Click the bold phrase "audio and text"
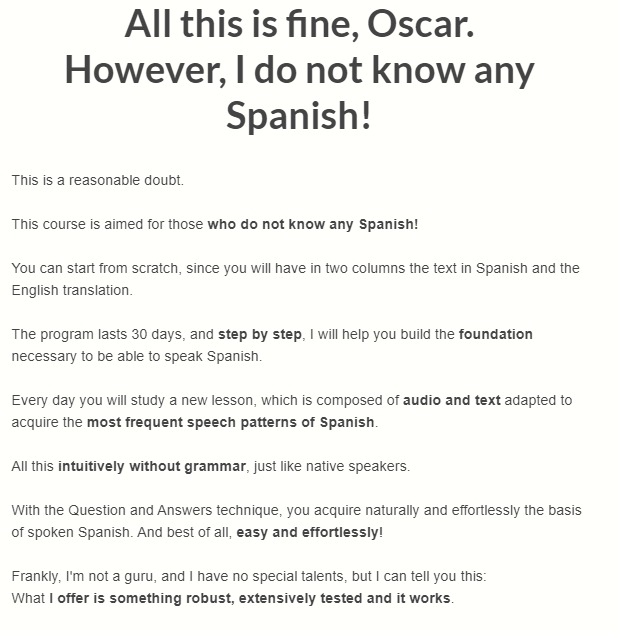The height and width of the screenshot is (633, 620). click(x=452, y=400)
